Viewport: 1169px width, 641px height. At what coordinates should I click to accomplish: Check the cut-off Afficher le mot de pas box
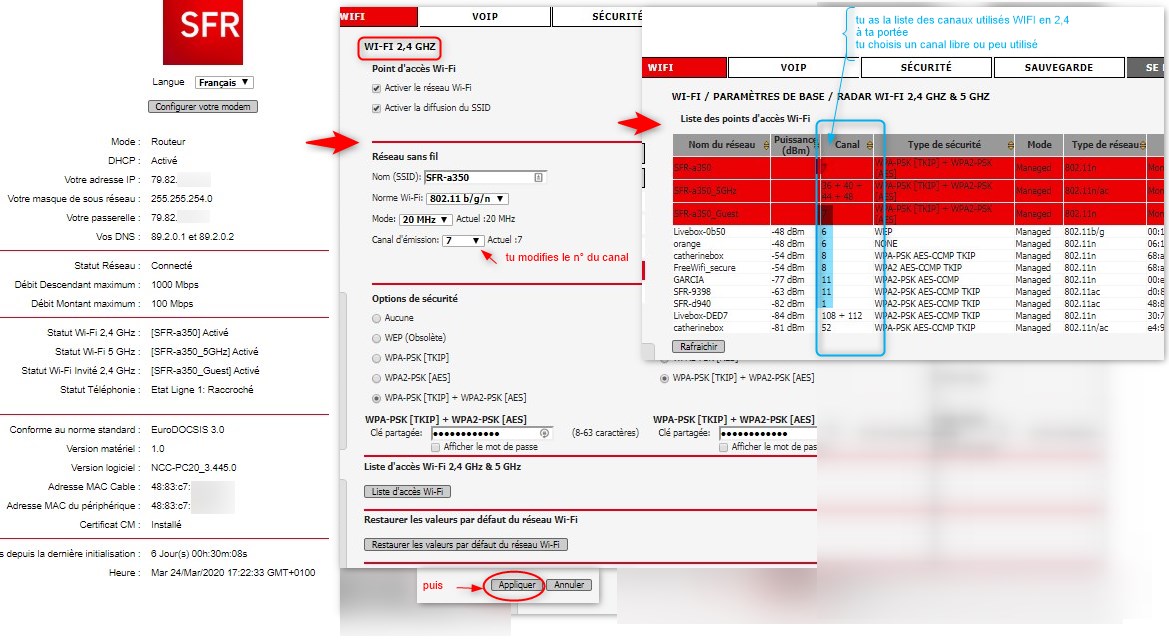723,447
